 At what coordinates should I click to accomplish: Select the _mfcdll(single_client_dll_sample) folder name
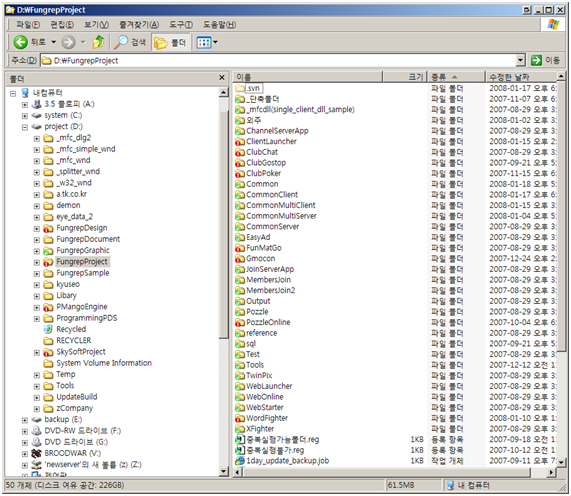point(300,110)
